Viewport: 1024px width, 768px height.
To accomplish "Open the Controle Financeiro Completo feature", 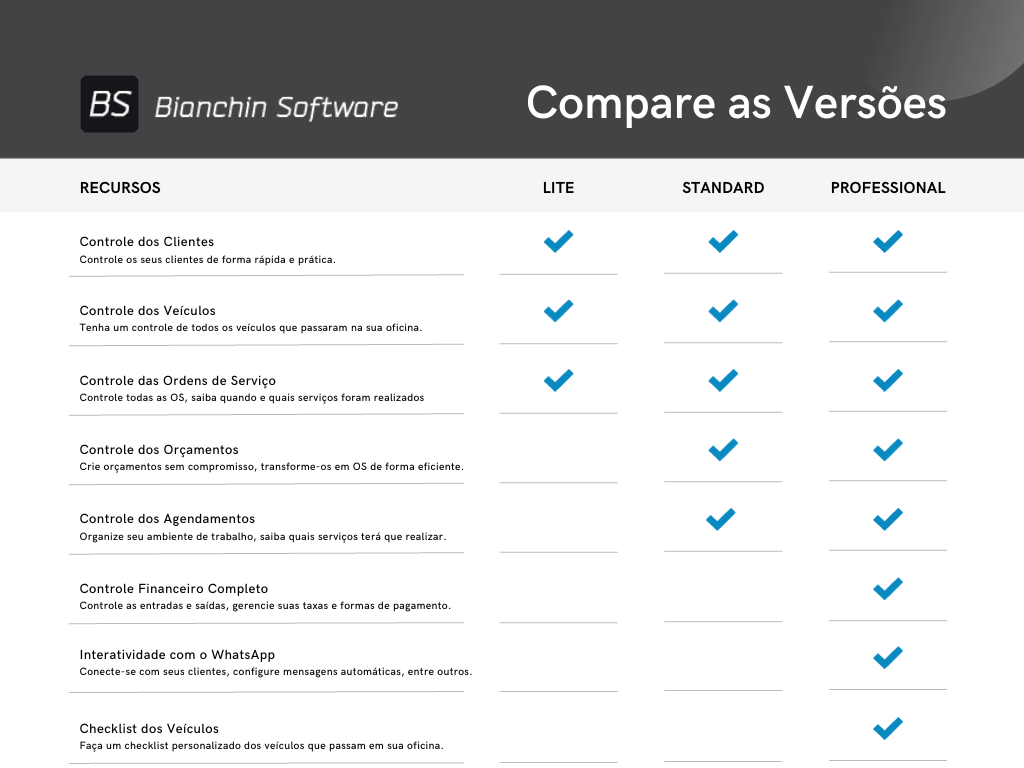I will [x=174, y=589].
